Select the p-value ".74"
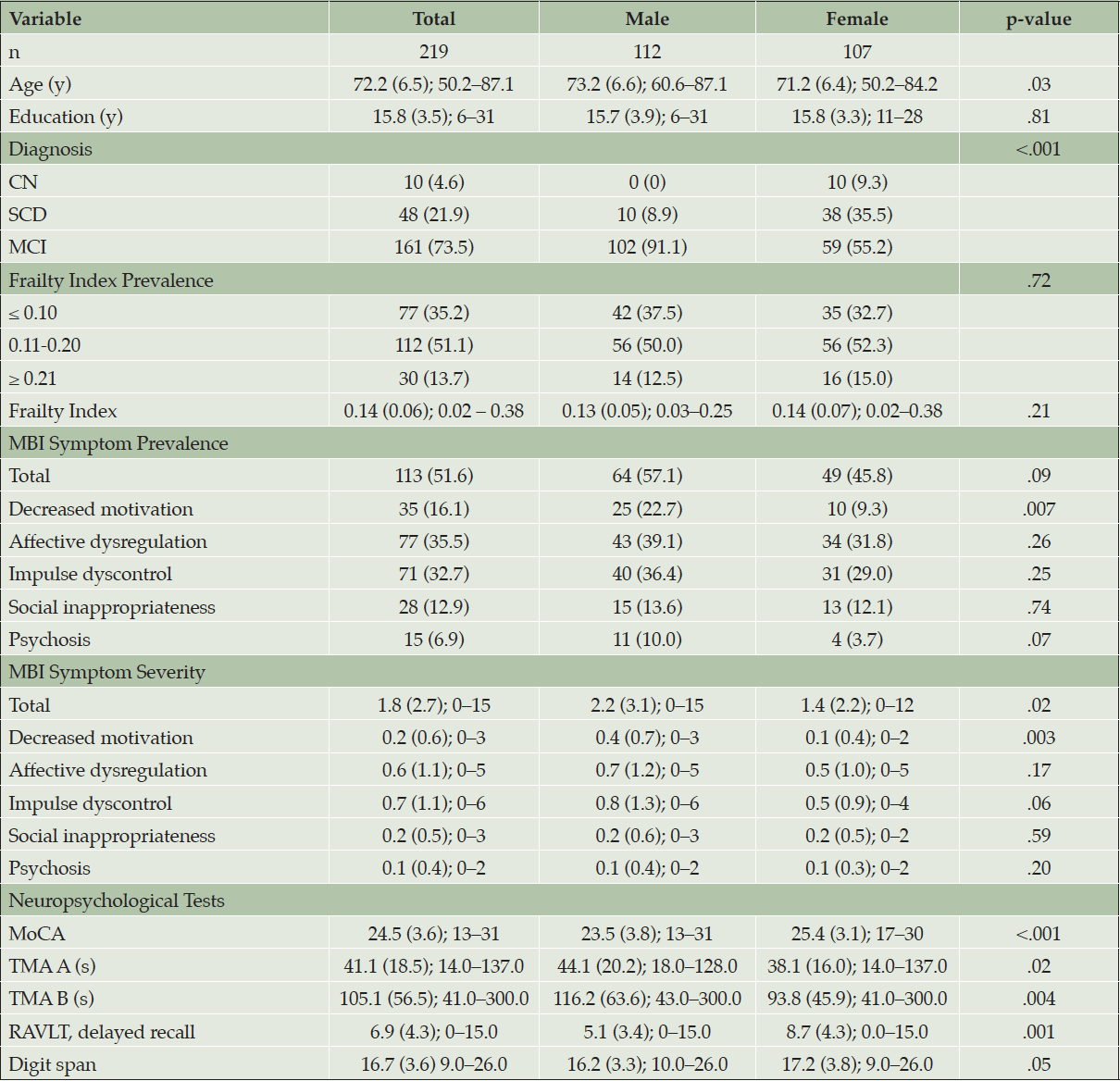Viewport: 1120px width, 1081px height. point(1039,607)
